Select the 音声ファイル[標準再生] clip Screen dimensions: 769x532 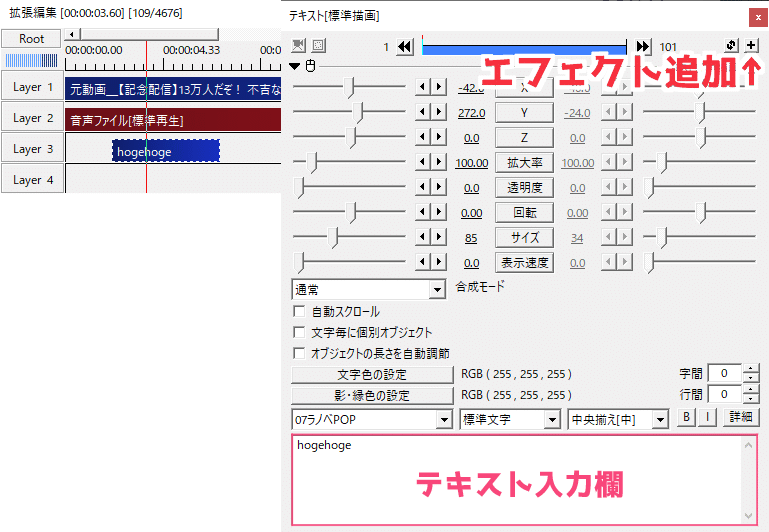coord(173,120)
